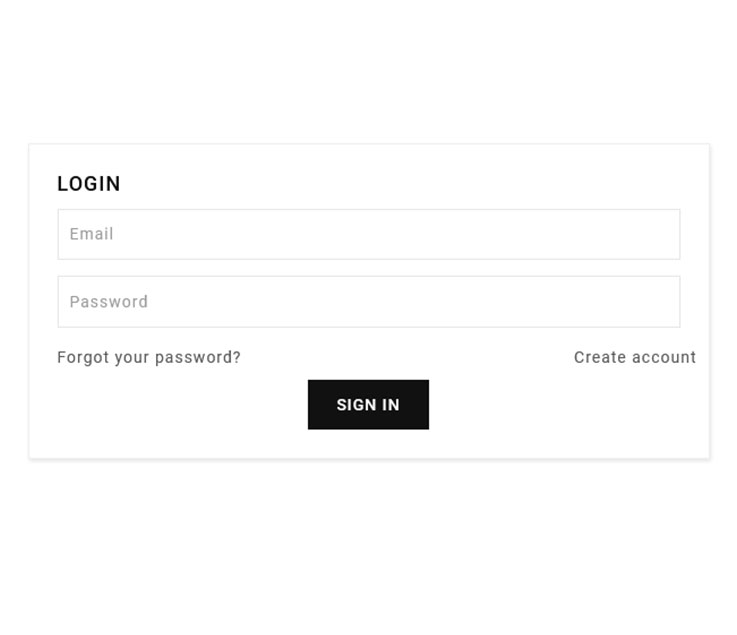Screen dimensions: 737x635
Task: Start password recovery via Forgot link
Action: pos(149,357)
